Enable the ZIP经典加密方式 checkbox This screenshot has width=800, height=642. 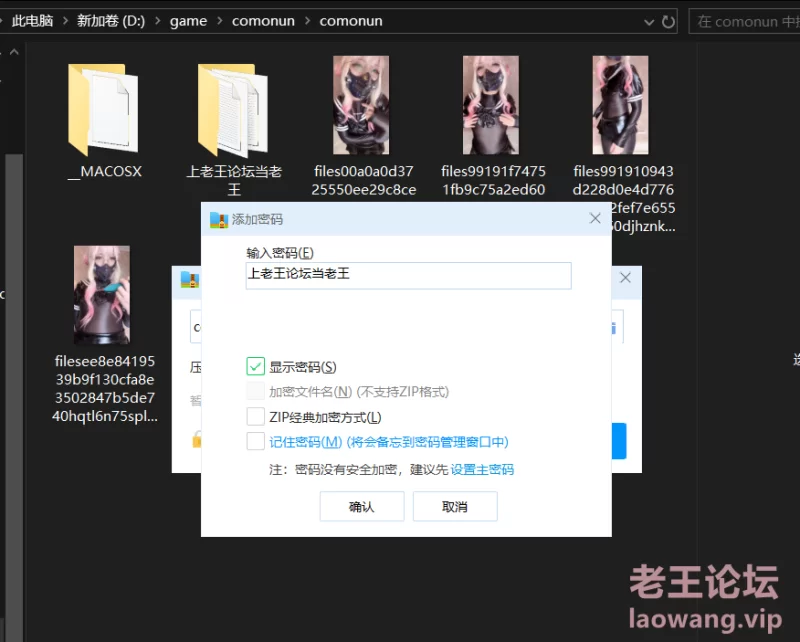[256, 416]
